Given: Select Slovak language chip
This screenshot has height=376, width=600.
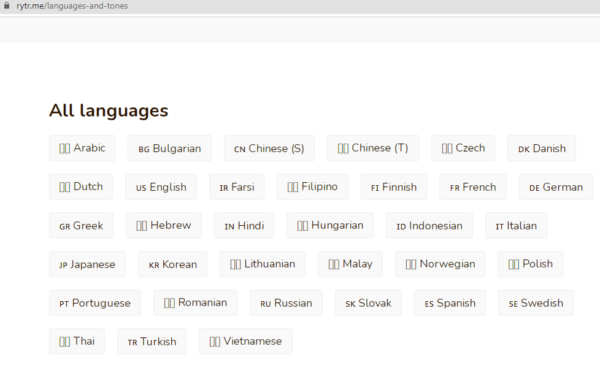Looking at the screenshot, I should pos(368,303).
